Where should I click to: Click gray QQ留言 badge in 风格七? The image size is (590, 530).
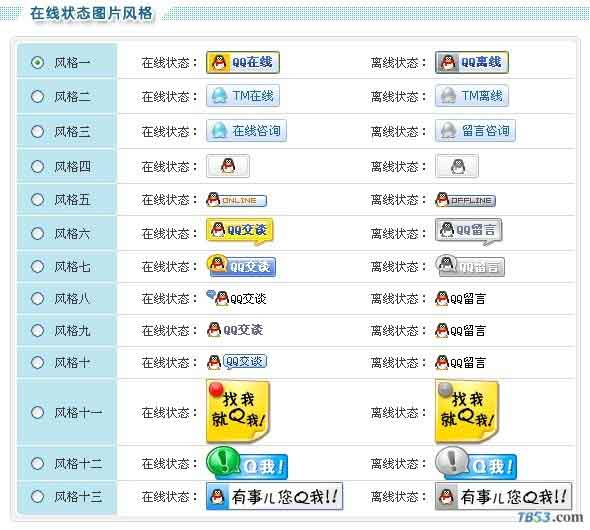coord(470,266)
